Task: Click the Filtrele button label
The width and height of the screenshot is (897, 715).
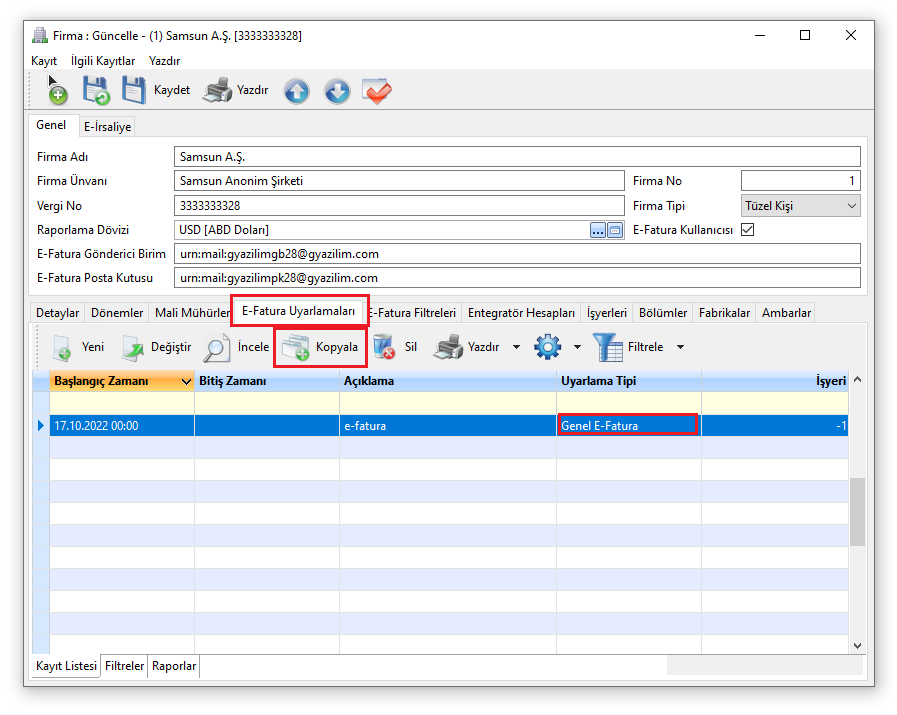Action: click(645, 347)
